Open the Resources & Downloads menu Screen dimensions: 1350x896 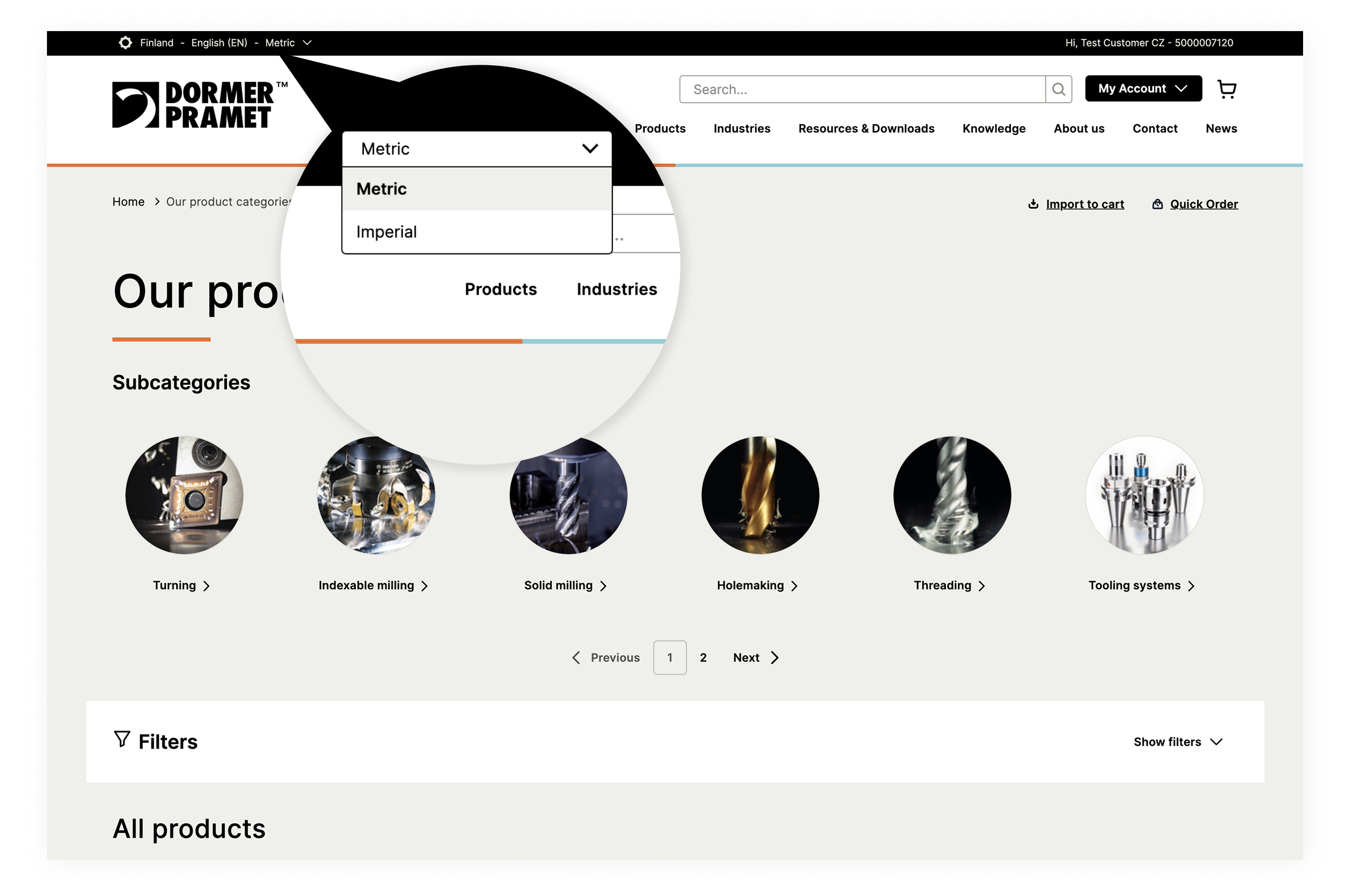[x=866, y=129]
